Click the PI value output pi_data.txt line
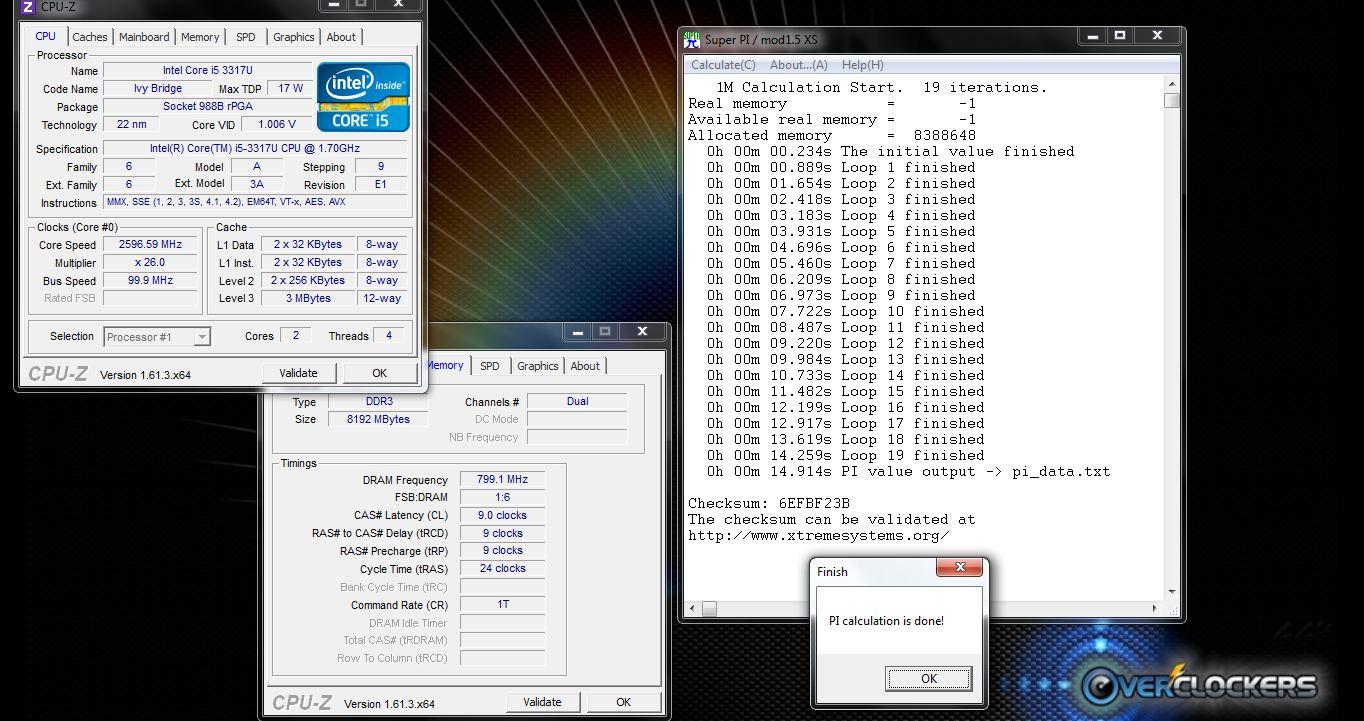Screen dimensions: 1364x721 [908, 471]
